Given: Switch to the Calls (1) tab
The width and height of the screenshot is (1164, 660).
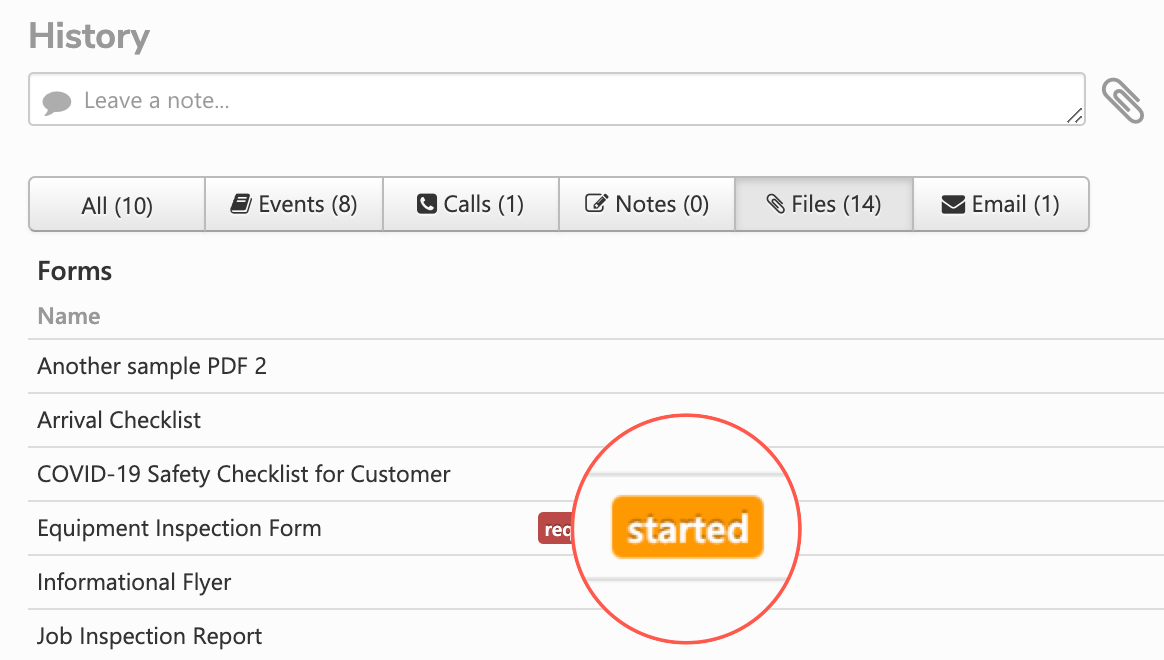Looking at the screenshot, I should click(471, 204).
